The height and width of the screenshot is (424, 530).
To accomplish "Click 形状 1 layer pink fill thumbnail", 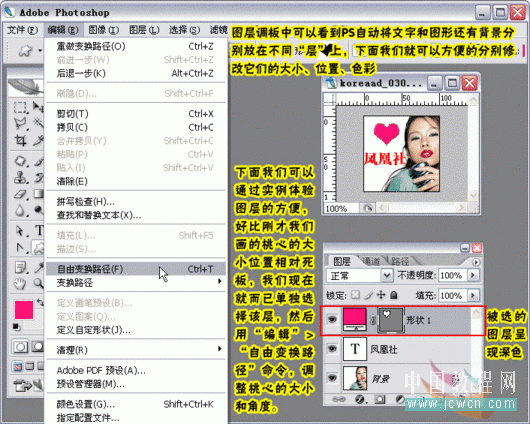I will tap(355, 319).
